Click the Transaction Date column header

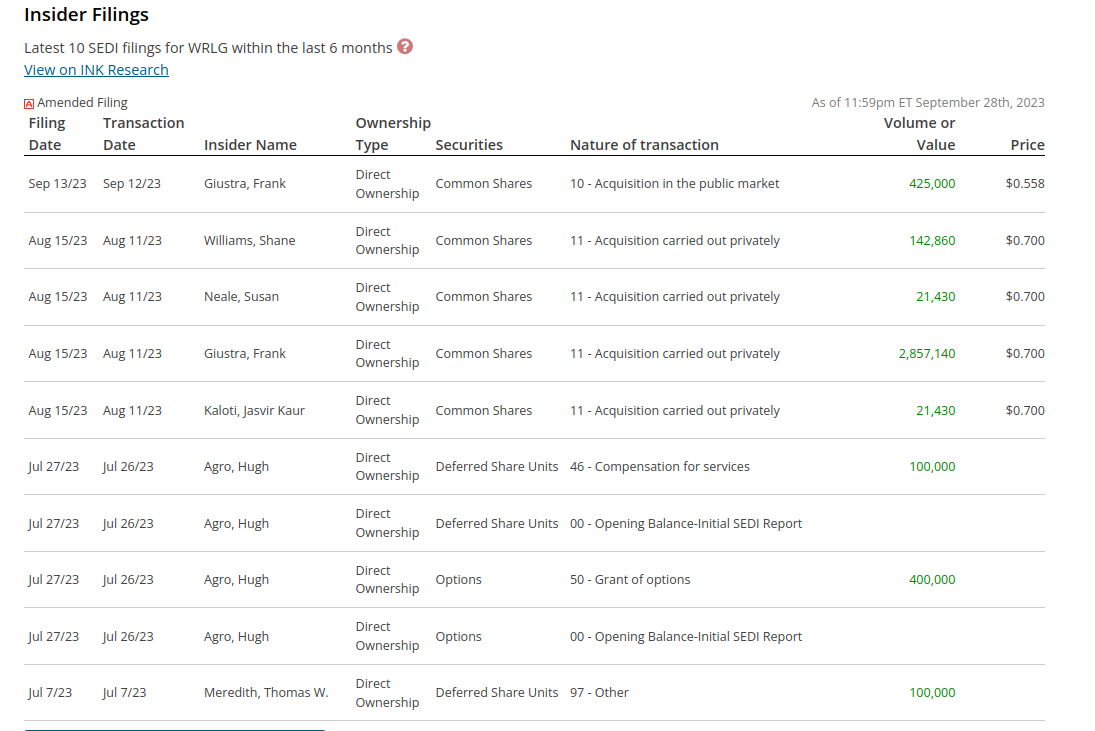[x=143, y=134]
